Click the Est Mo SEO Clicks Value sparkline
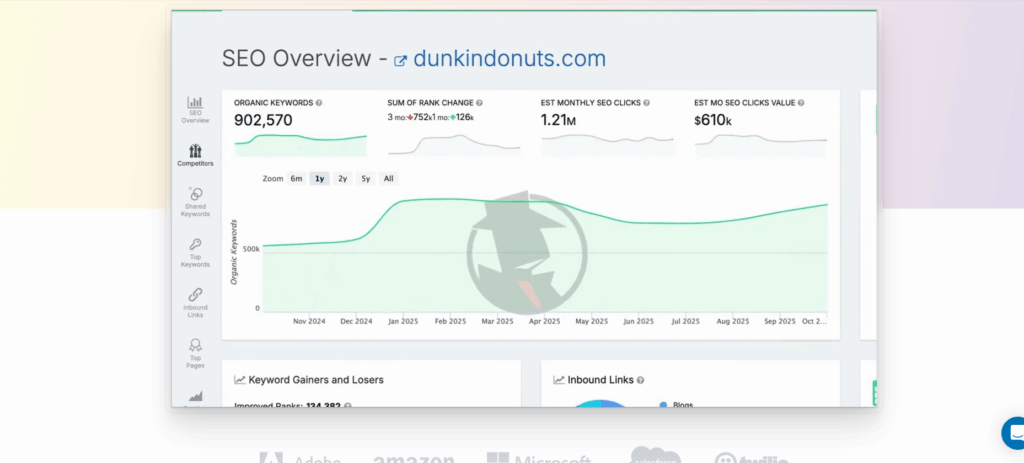This screenshot has height=463, width=1024. [761, 145]
